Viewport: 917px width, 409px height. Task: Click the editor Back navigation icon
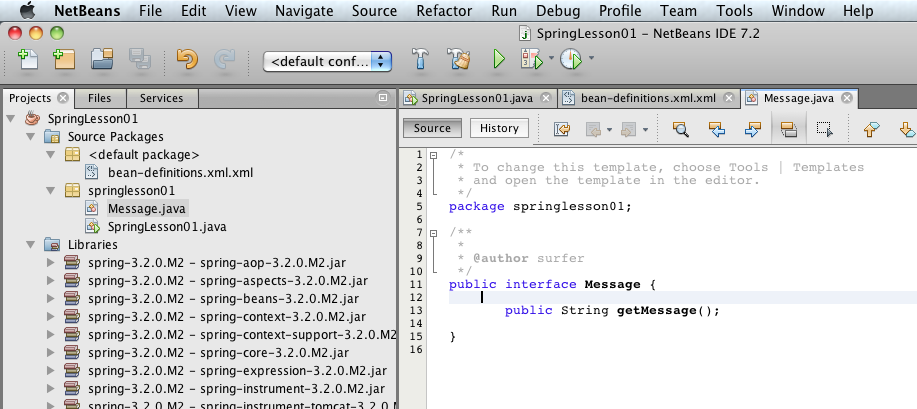click(x=594, y=129)
